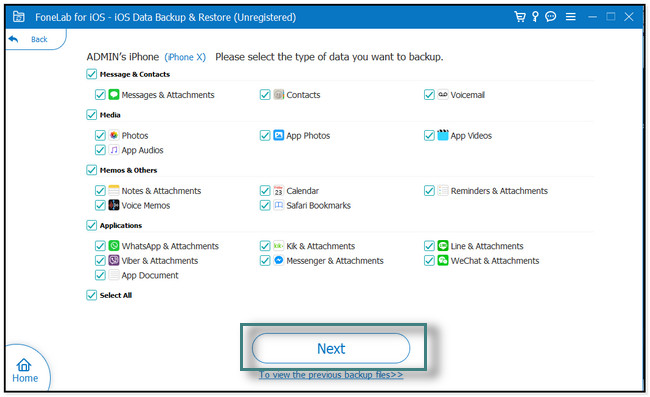Disable the Voicemail checkbox
650x397 pixels.
point(429,95)
